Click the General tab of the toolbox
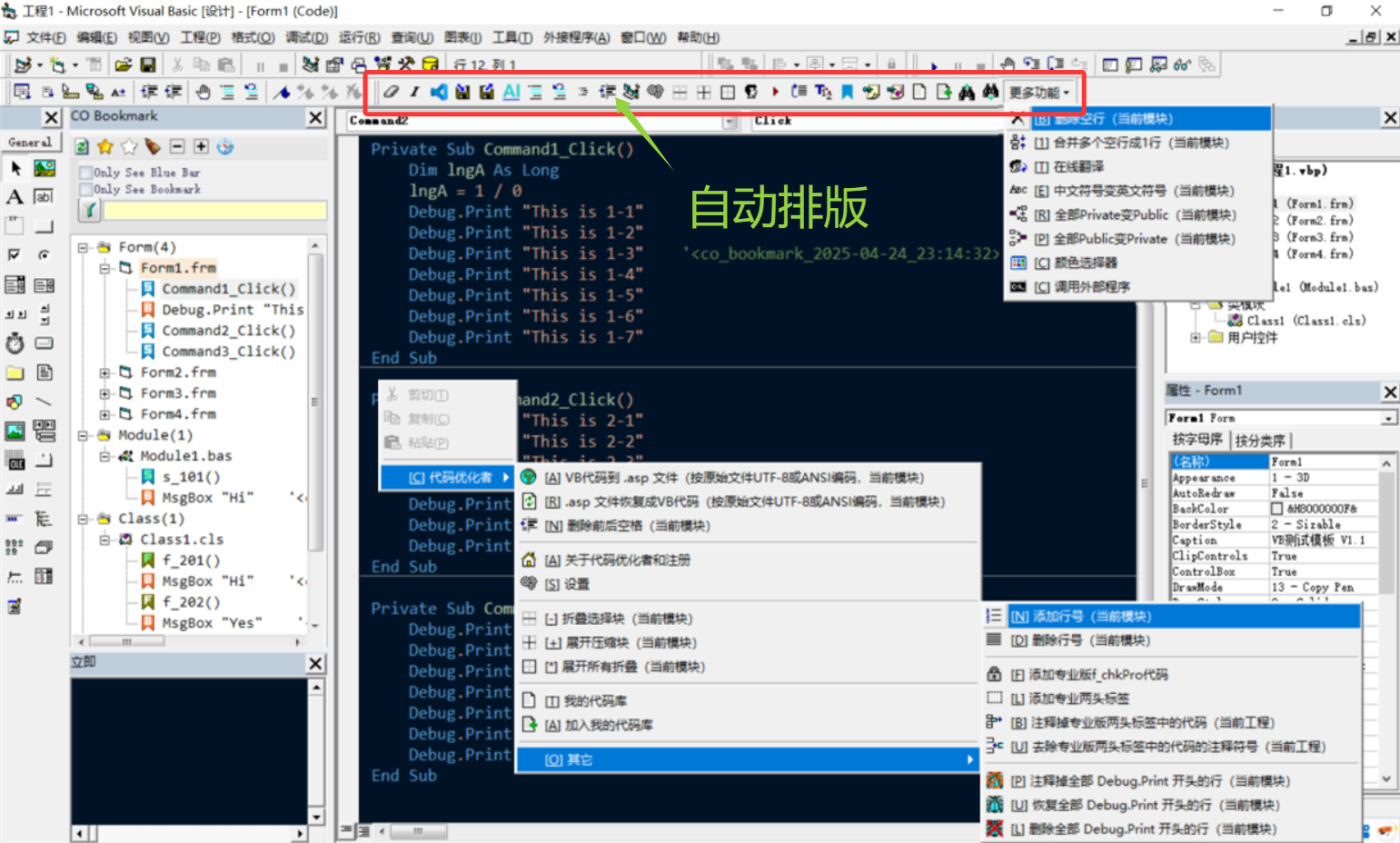 pyautogui.click(x=30, y=143)
